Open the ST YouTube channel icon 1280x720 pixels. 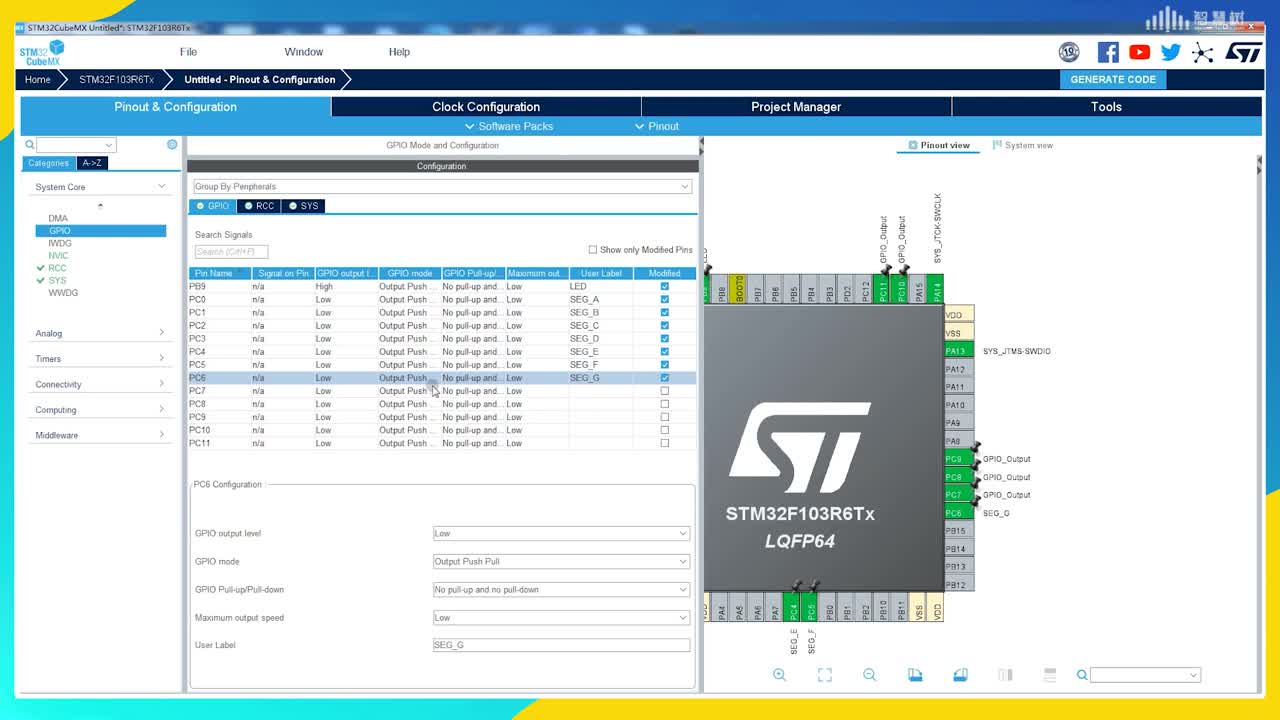pyautogui.click(x=1139, y=52)
